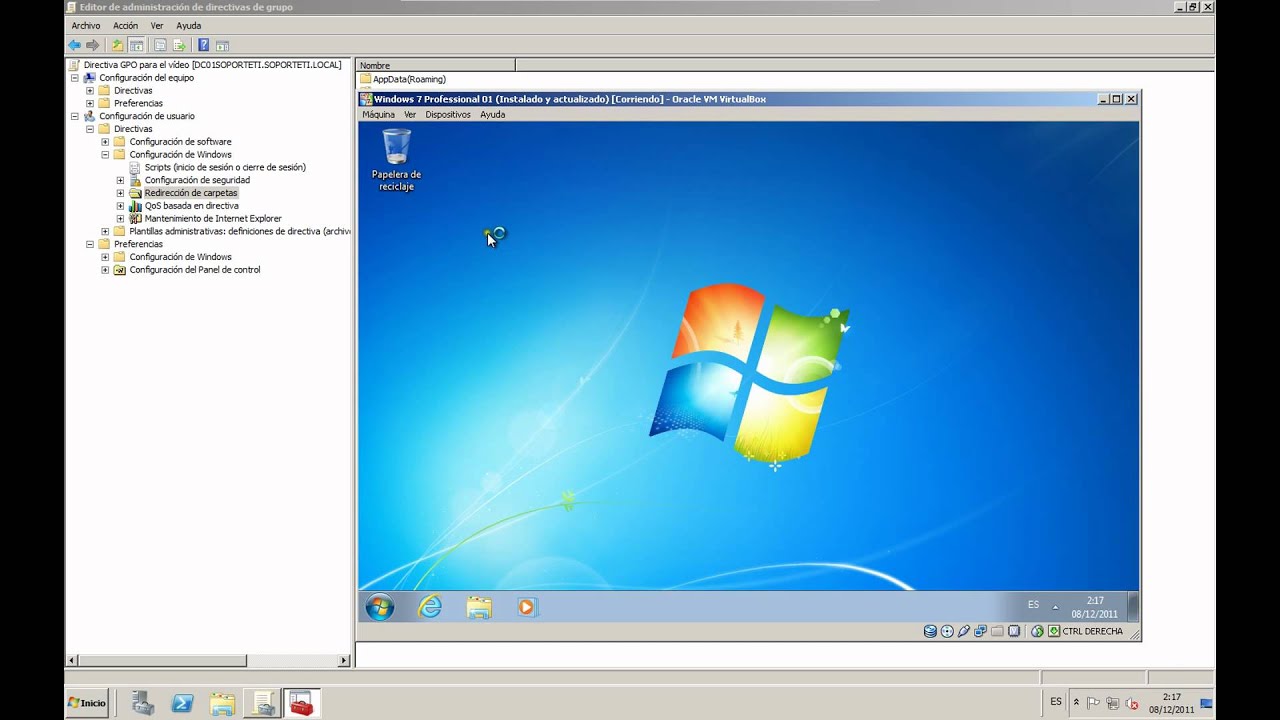Image resolution: width=1280 pixels, height=720 pixels.
Task: Click the tree pane horizontal scrollbar thumb
Action: click(x=162, y=661)
